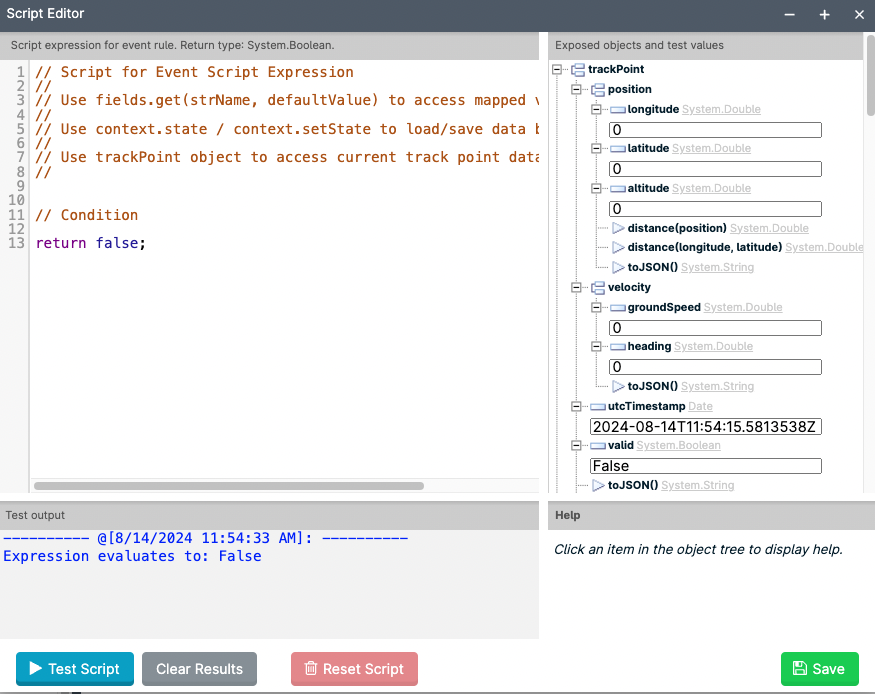The image size is (875, 694).
Task: Open System.String link of position toJSON()
Action: click(717, 267)
